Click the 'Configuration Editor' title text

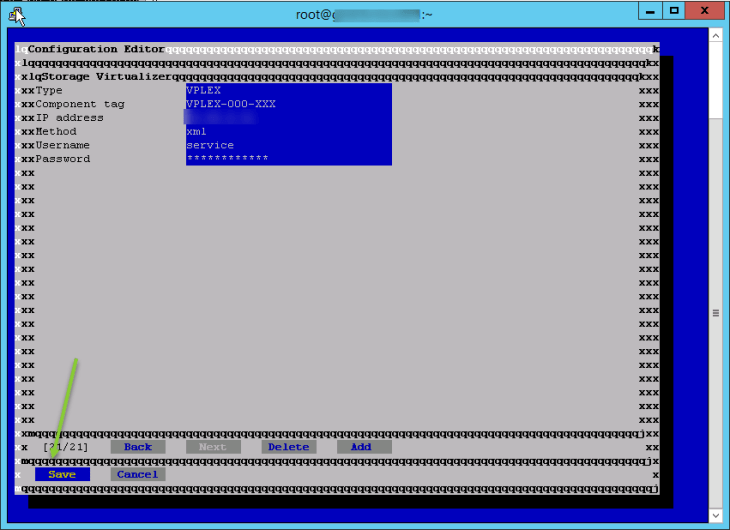click(x=96, y=49)
